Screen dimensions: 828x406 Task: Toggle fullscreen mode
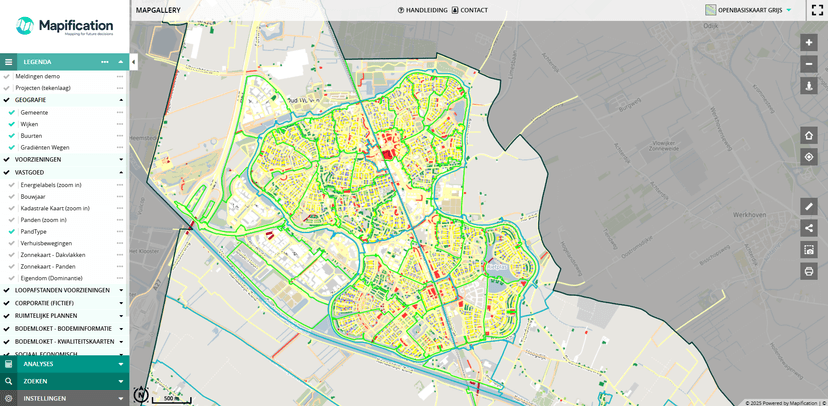click(817, 10)
